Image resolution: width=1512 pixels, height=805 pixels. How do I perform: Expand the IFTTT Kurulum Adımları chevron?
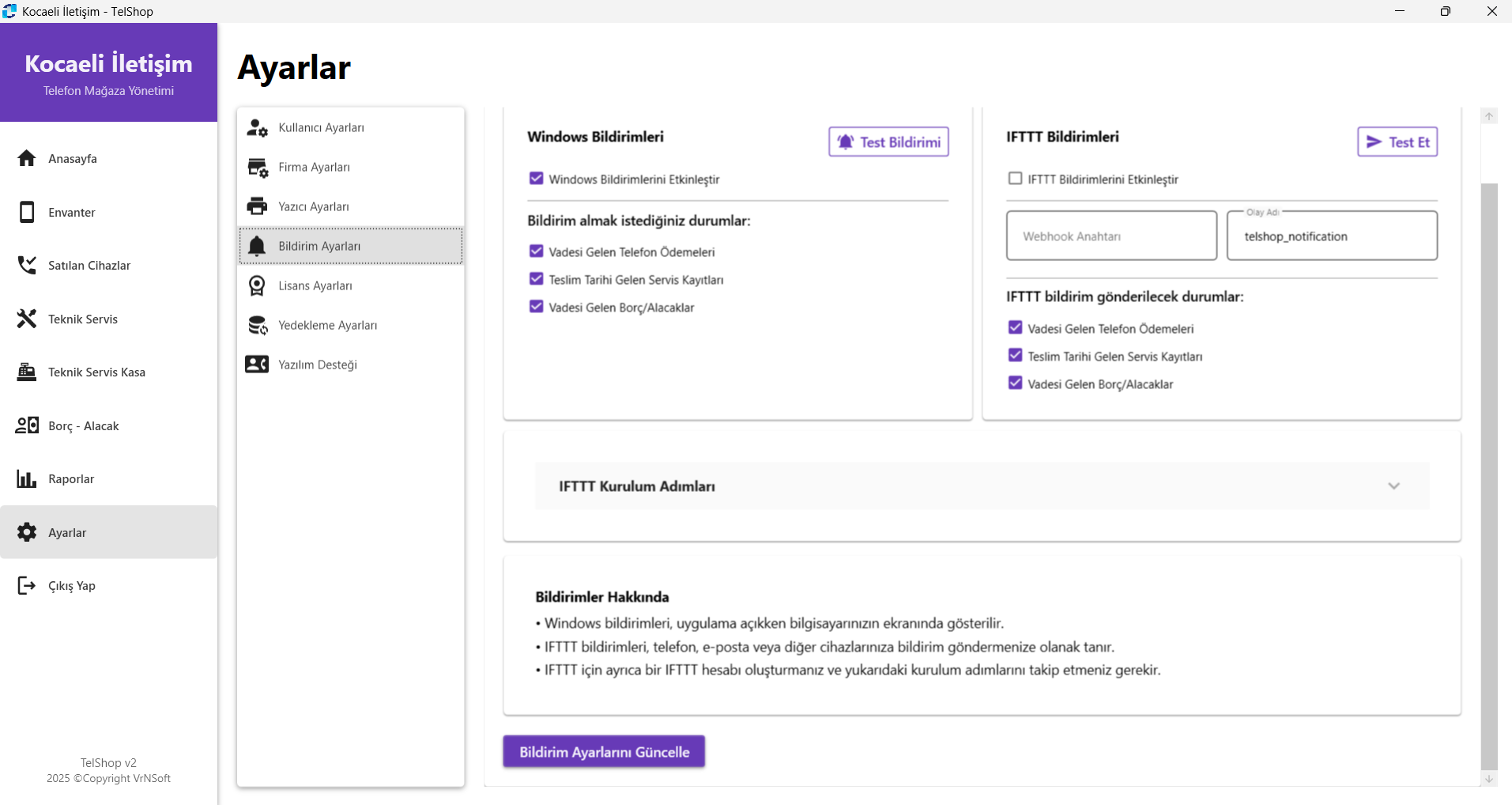coord(1393,486)
